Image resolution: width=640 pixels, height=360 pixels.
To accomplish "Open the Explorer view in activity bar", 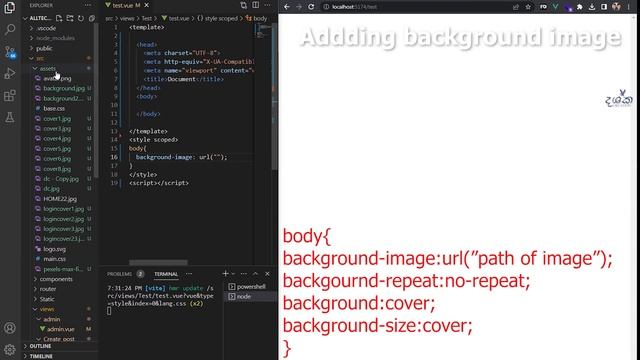I will pos(10,7).
